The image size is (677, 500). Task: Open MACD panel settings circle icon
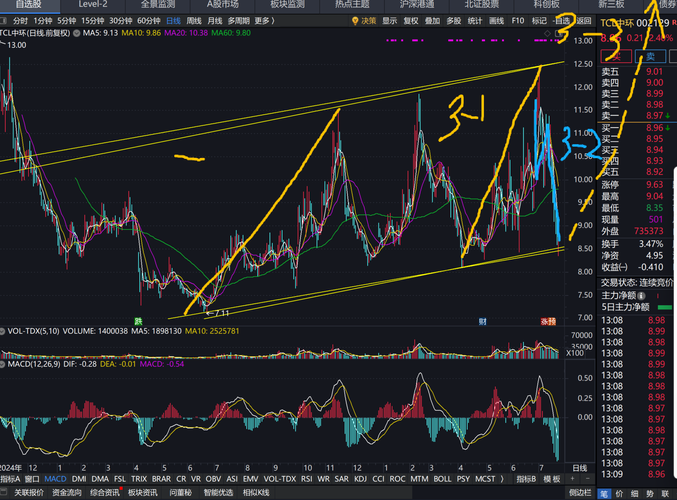pyautogui.click(x=3, y=364)
